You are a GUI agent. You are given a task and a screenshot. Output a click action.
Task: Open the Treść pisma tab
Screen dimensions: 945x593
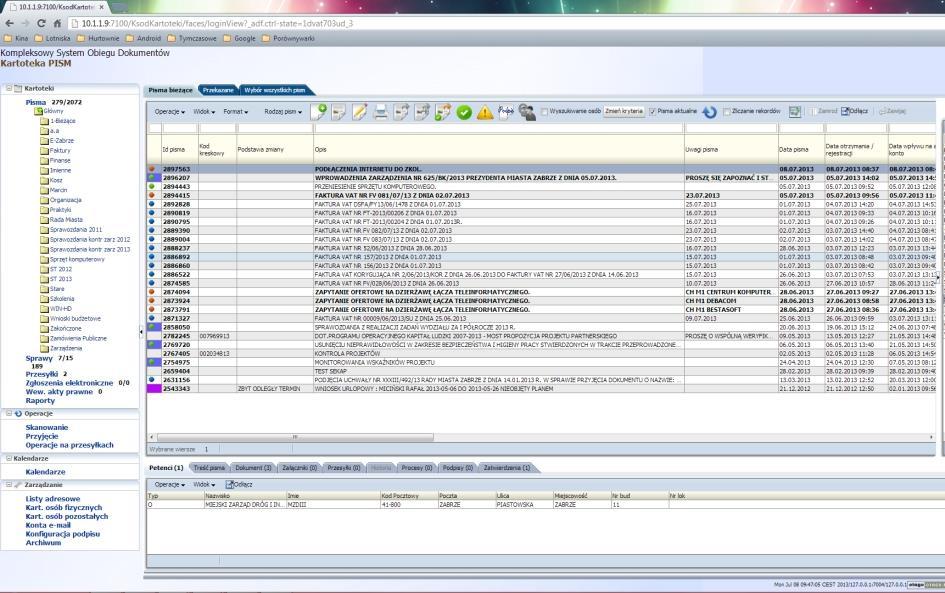pyautogui.click(x=209, y=468)
